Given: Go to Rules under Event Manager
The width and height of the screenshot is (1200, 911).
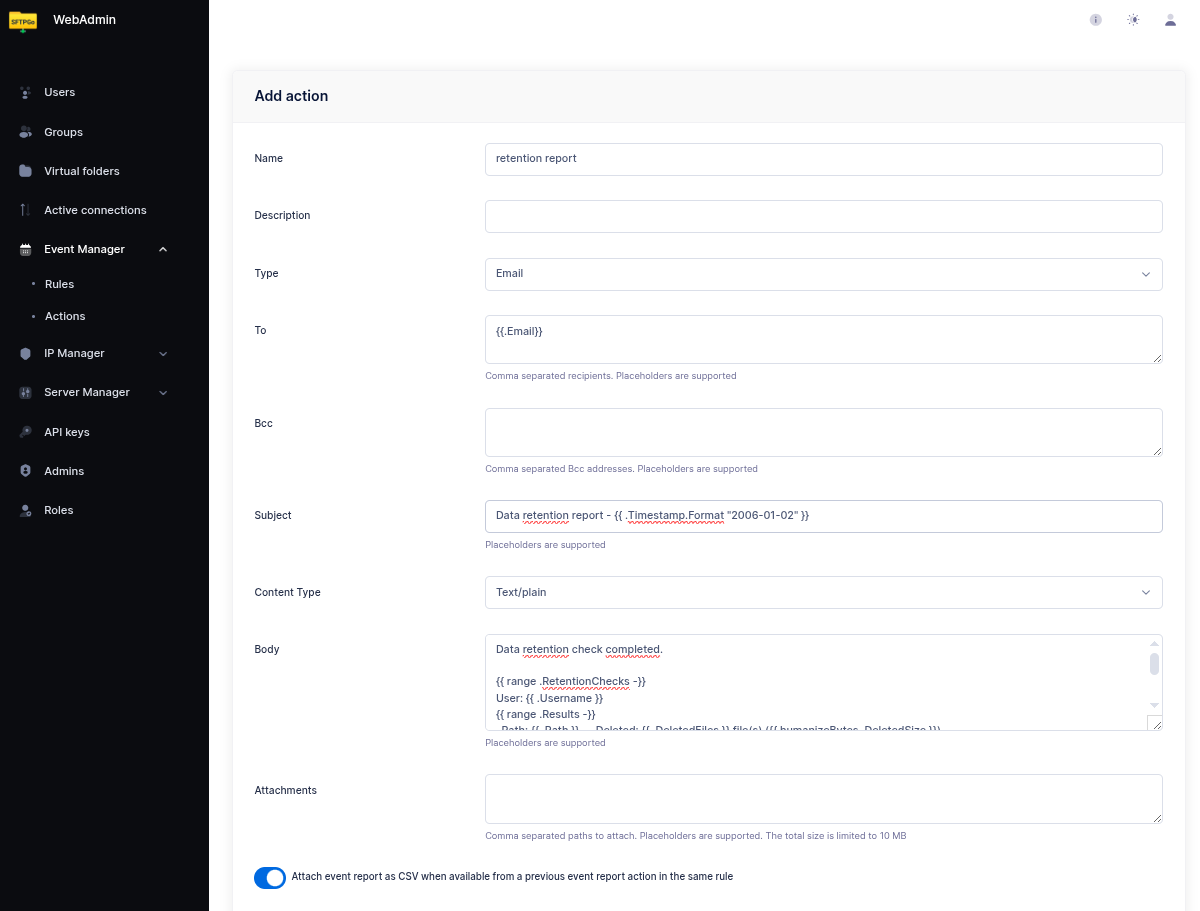Looking at the screenshot, I should pos(59,284).
